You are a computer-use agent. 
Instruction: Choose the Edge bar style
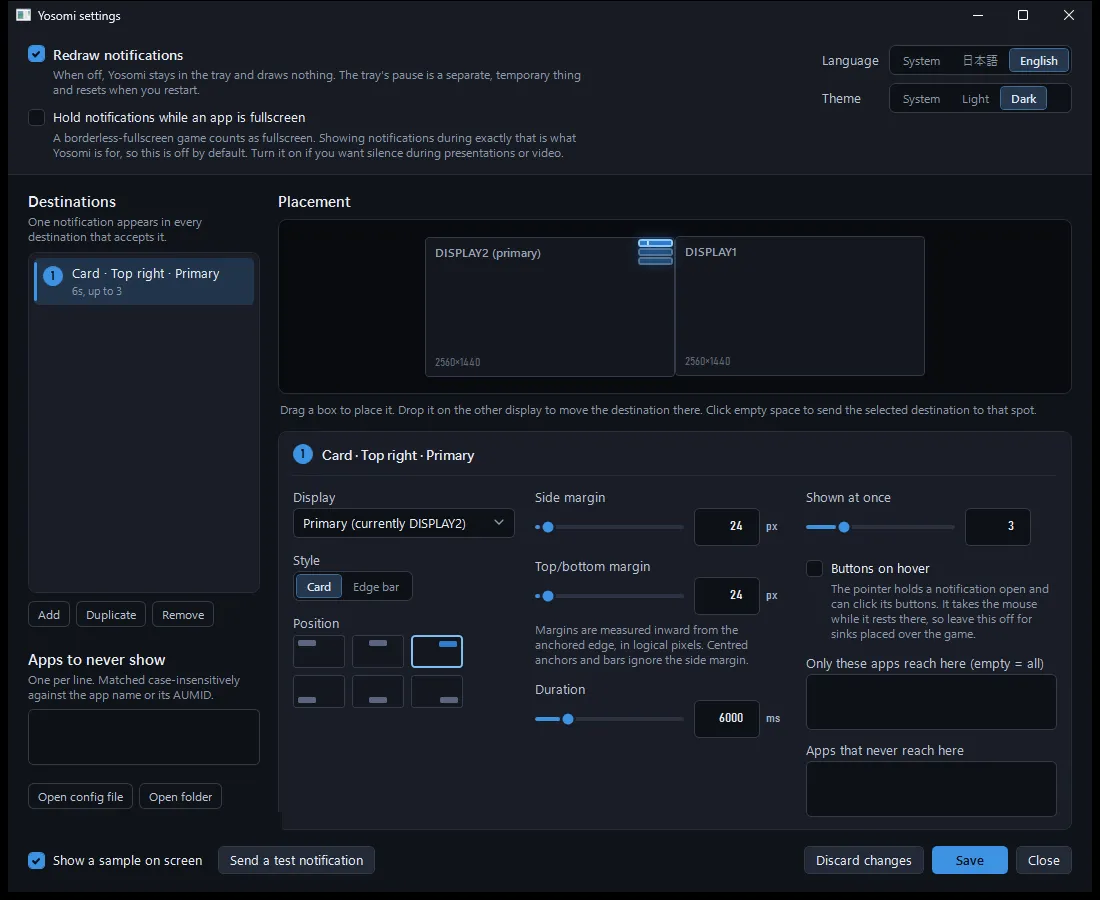click(x=376, y=586)
